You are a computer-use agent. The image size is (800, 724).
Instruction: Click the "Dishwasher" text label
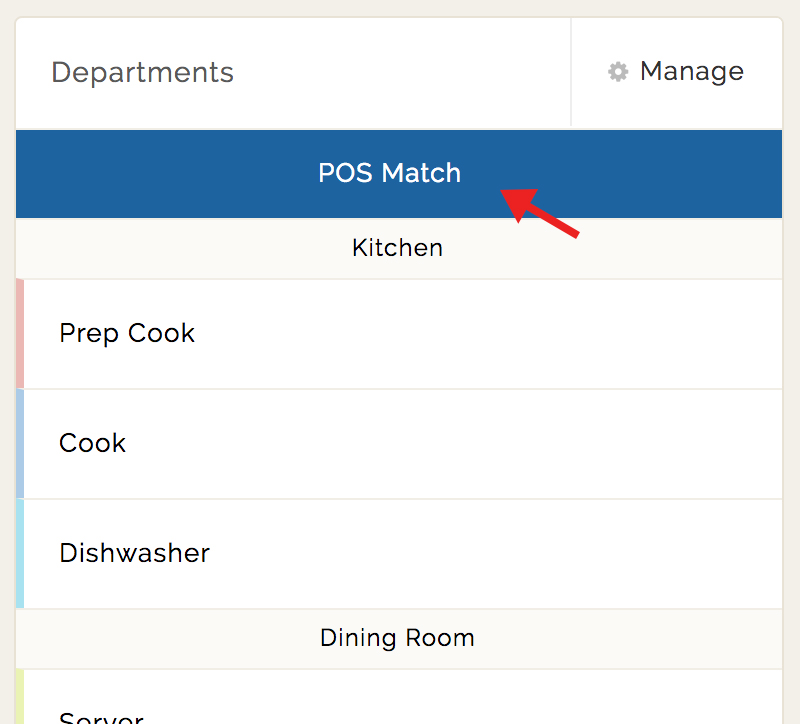134,553
